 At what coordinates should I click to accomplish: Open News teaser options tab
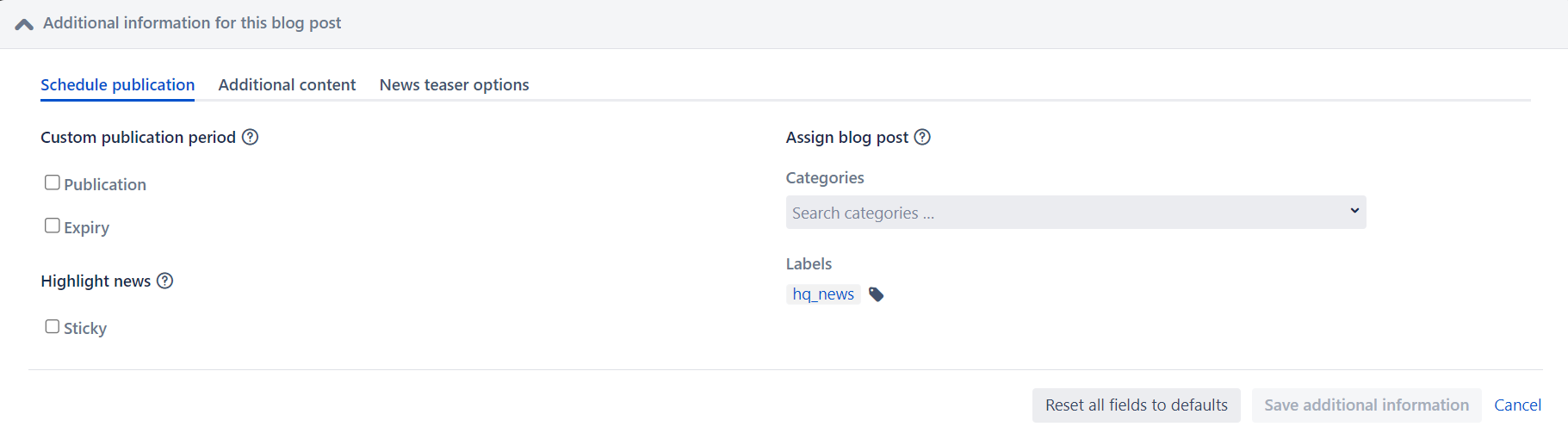454,84
